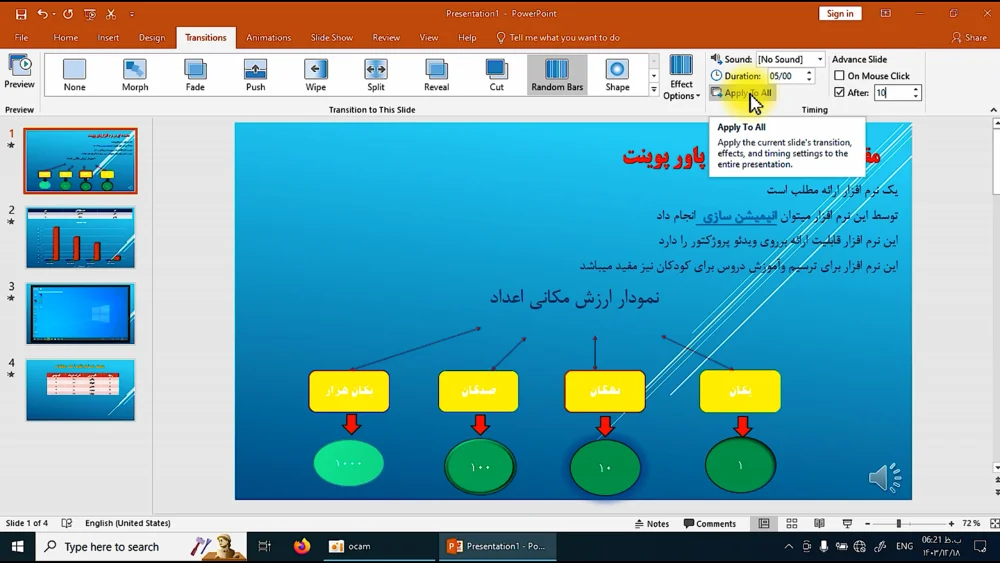The height and width of the screenshot is (563, 1000).
Task: Fit slide to current window icon
Action: [x=994, y=523]
